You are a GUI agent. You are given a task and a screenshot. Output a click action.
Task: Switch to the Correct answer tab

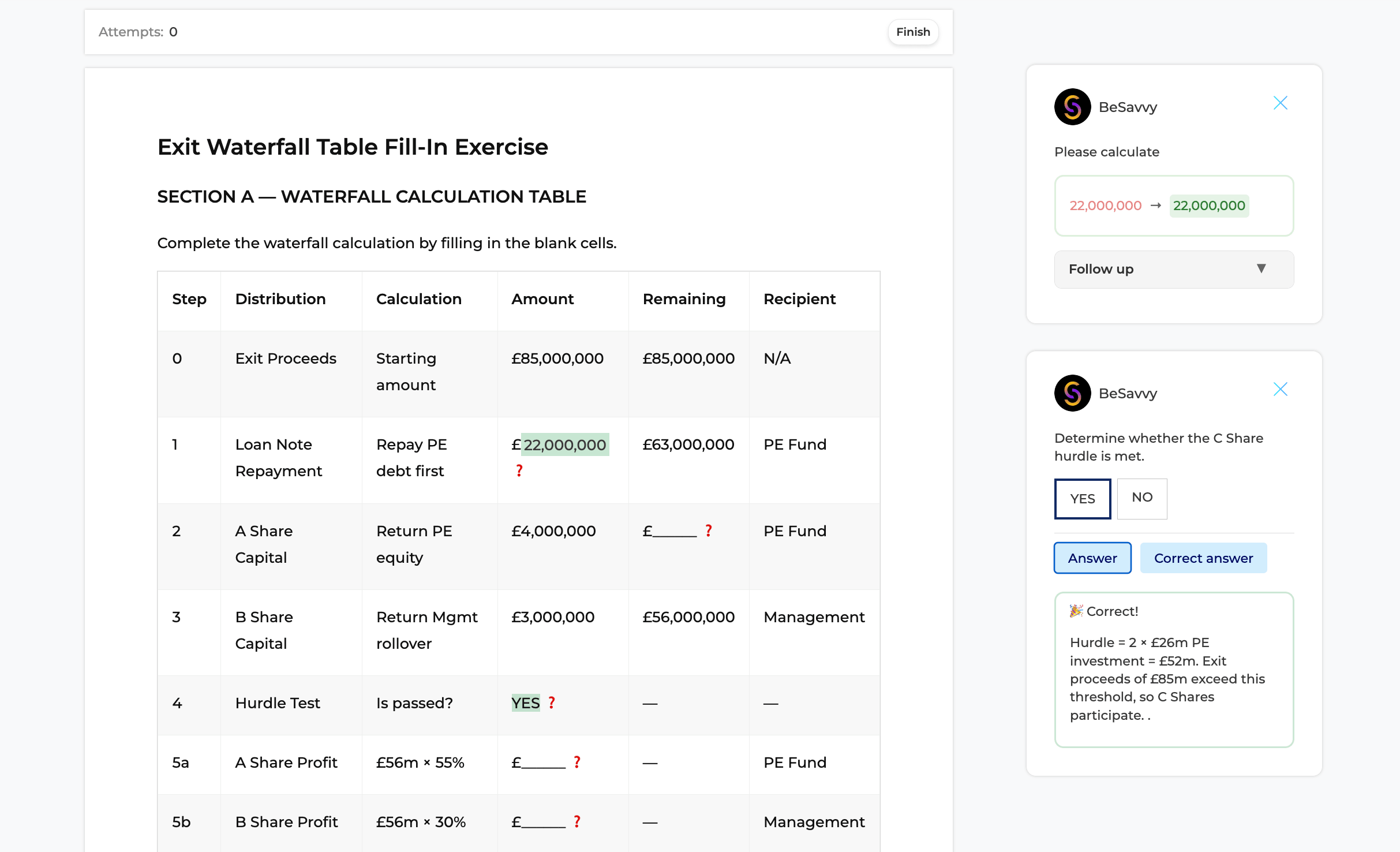pyautogui.click(x=1203, y=558)
